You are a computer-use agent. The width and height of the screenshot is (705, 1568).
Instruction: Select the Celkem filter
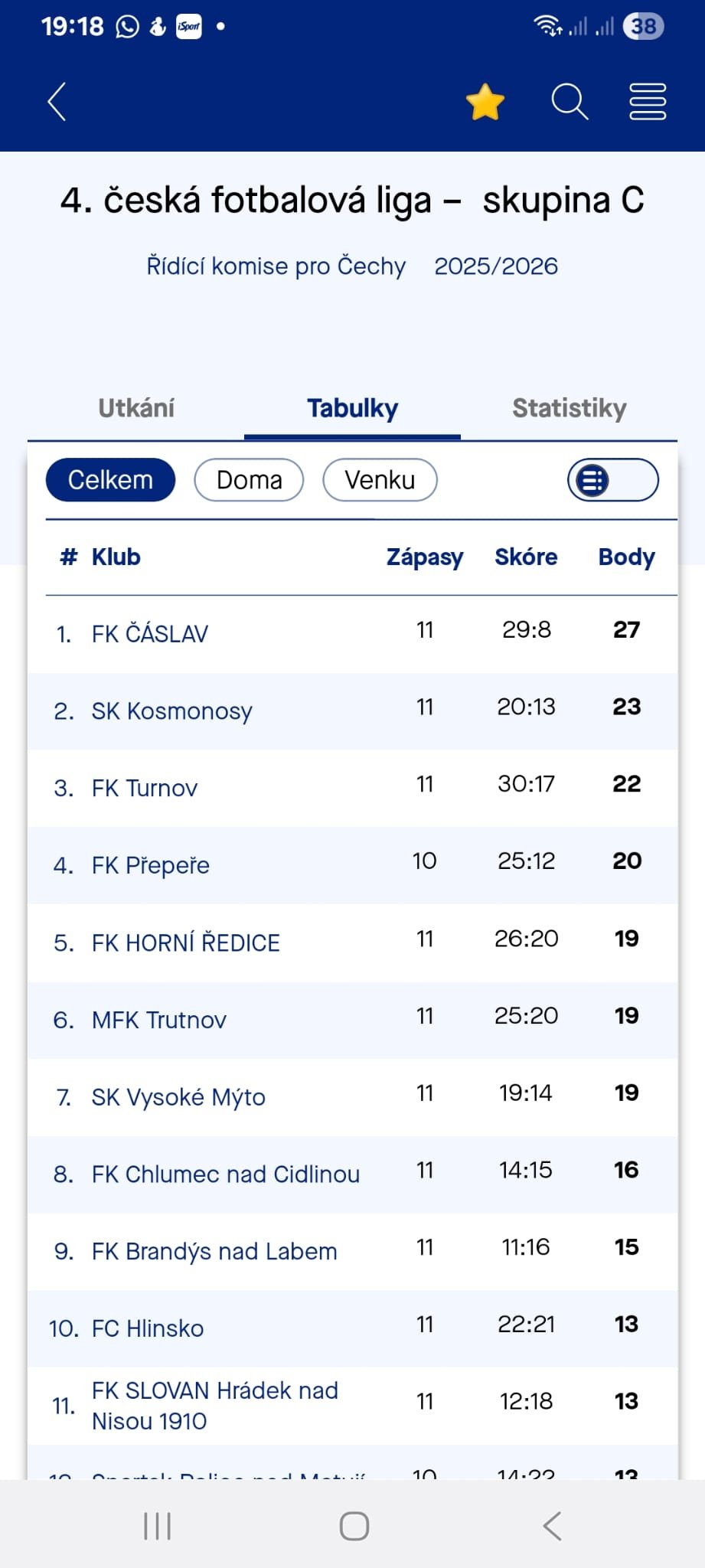[x=110, y=481]
